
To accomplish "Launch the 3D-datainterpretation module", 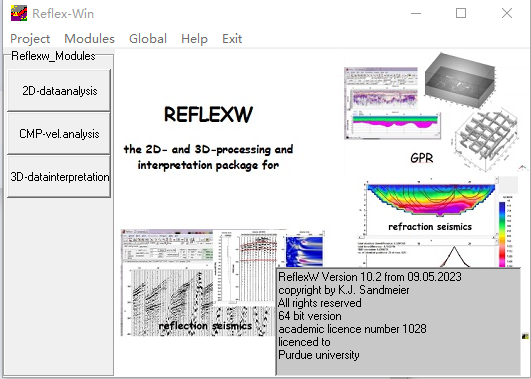I will (x=59, y=176).
